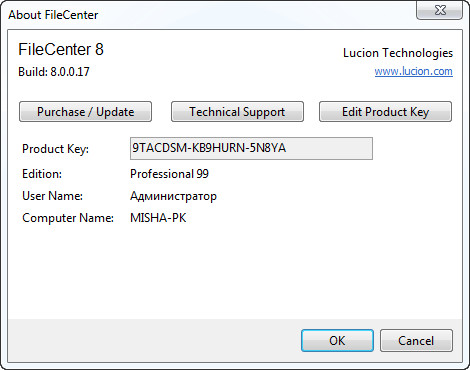Image resolution: width=470 pixels, height=370 pixels.
Task: Click the Product Key: label
Action: 55,149
